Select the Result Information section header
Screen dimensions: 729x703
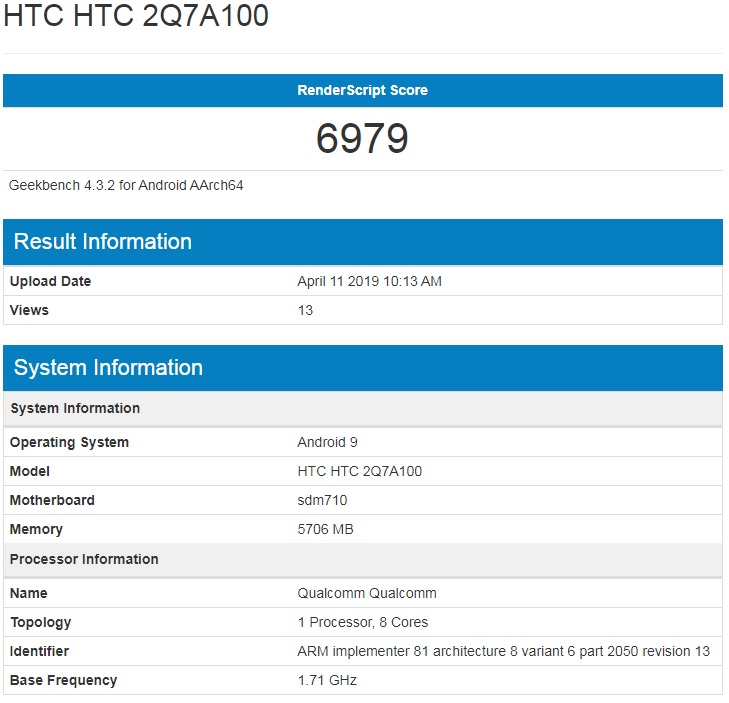103,242
